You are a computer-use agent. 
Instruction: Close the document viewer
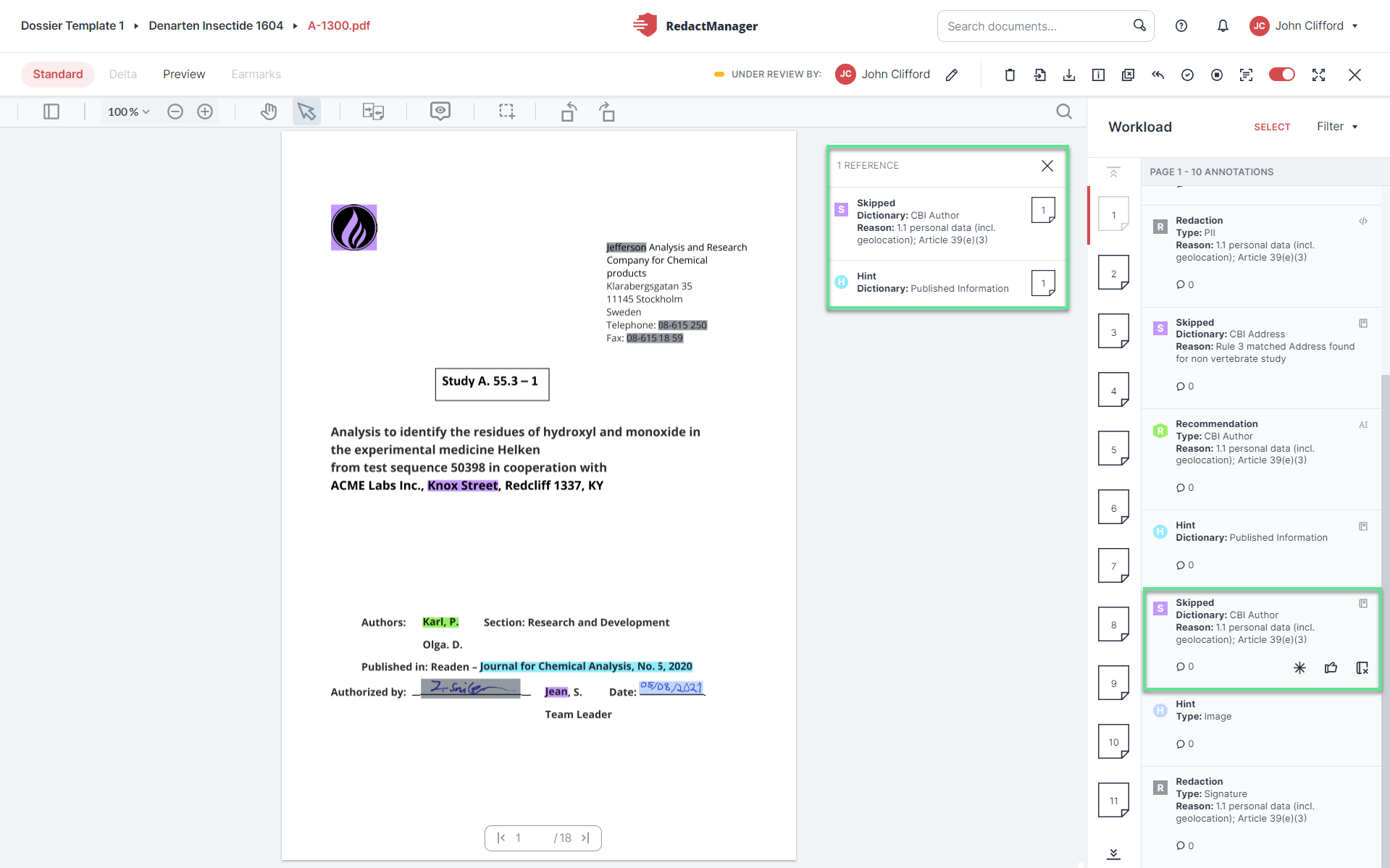pyautogui.click(x=1355, y=75)
